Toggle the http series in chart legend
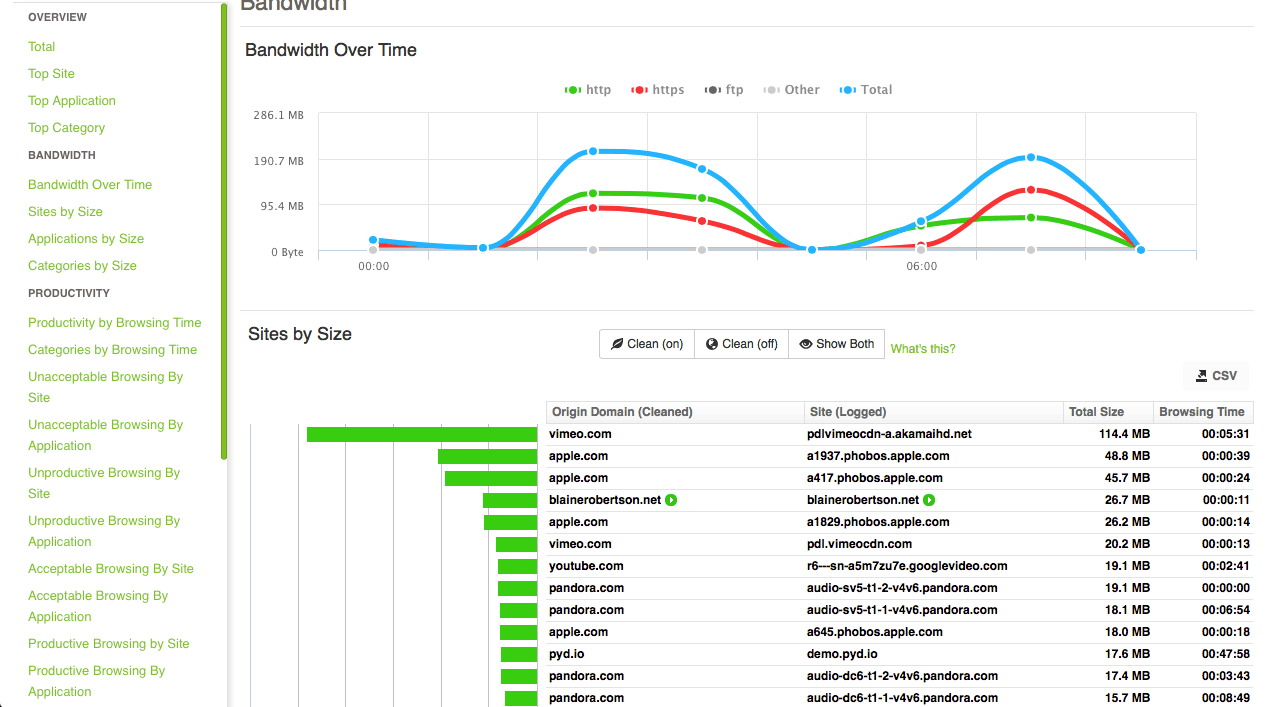Image resolution: width=1274 pixels, height=707 pixels. pos(588,90)
